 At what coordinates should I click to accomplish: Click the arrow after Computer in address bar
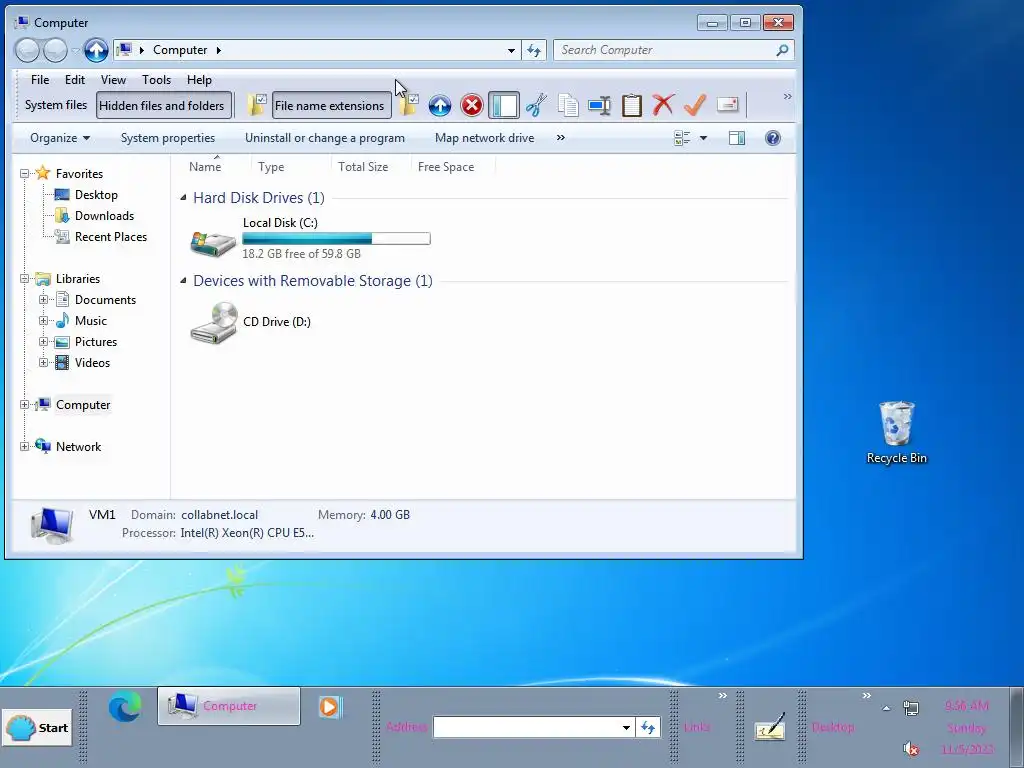coord(219,50)
